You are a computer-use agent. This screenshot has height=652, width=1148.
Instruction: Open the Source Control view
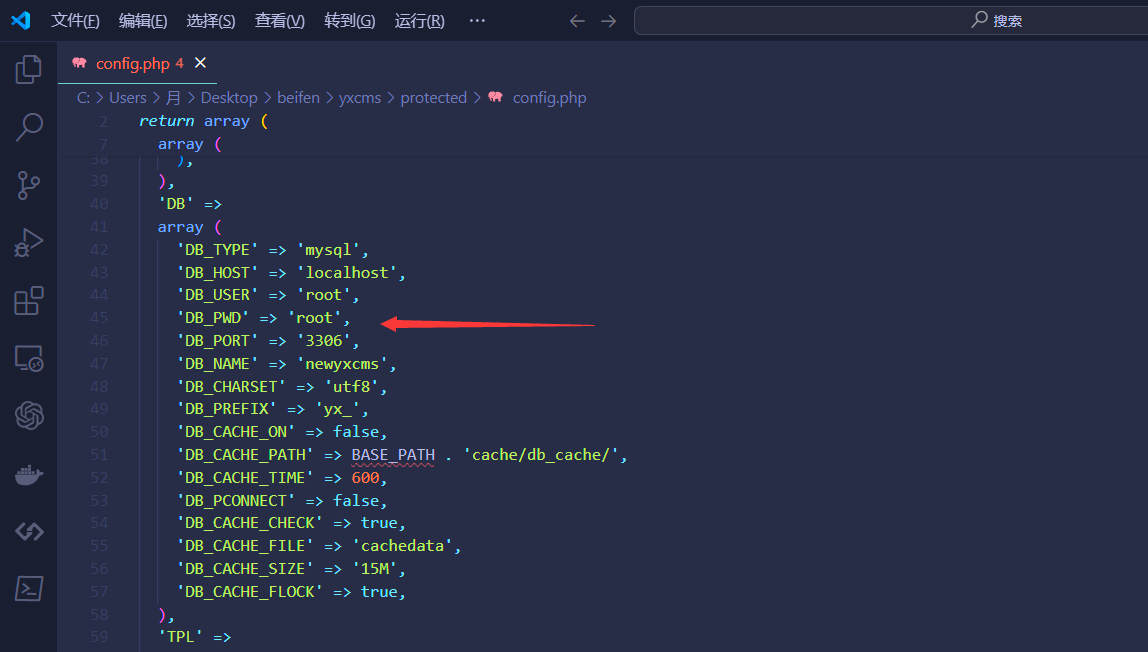coord(28,185)
